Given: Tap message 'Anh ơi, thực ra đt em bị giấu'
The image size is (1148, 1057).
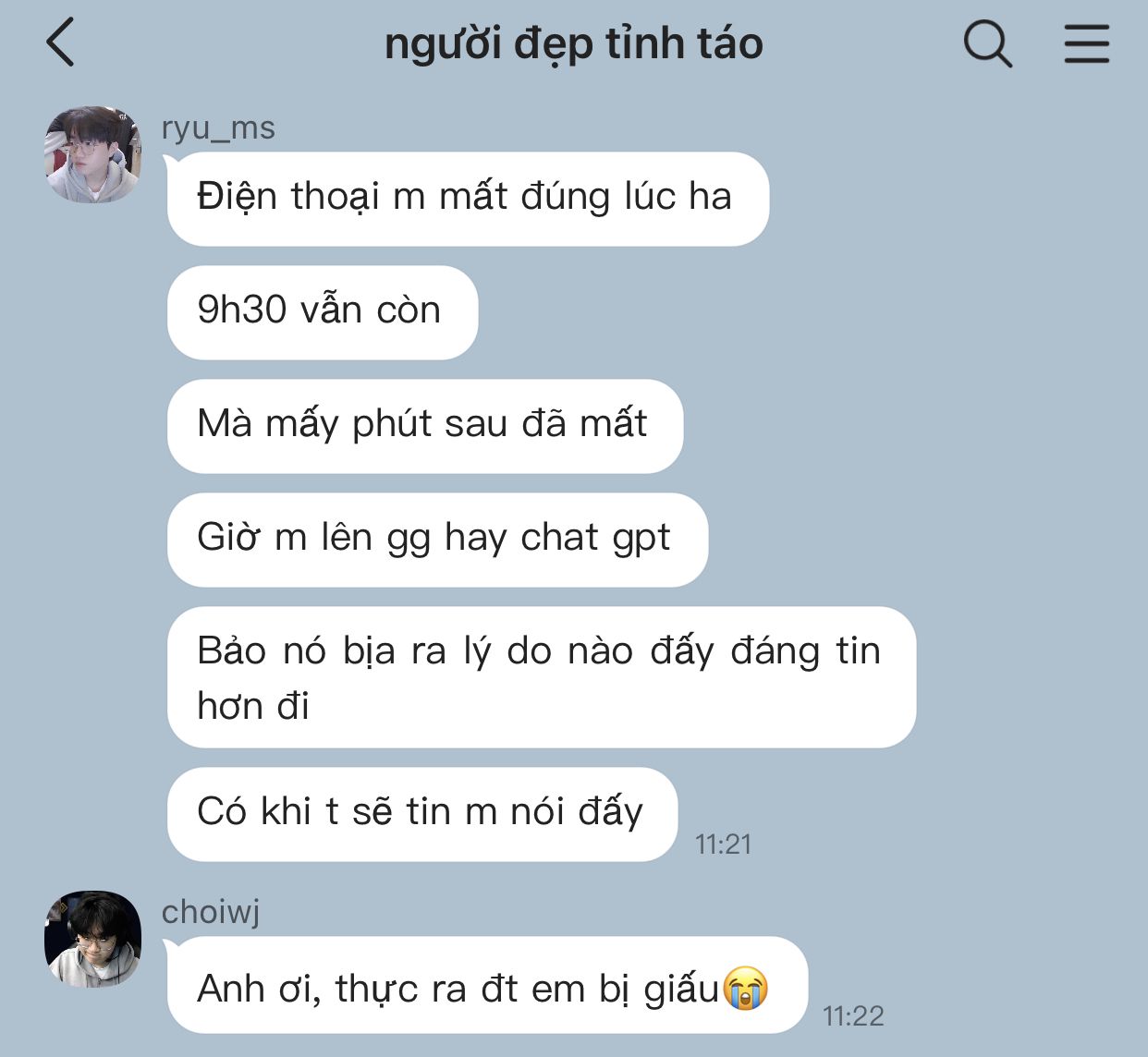Looking at the screenshot, I should click(487, 985).
